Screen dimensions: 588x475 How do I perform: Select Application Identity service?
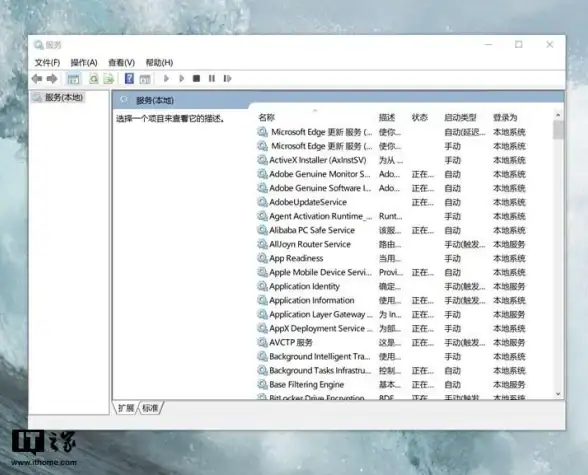391,286
